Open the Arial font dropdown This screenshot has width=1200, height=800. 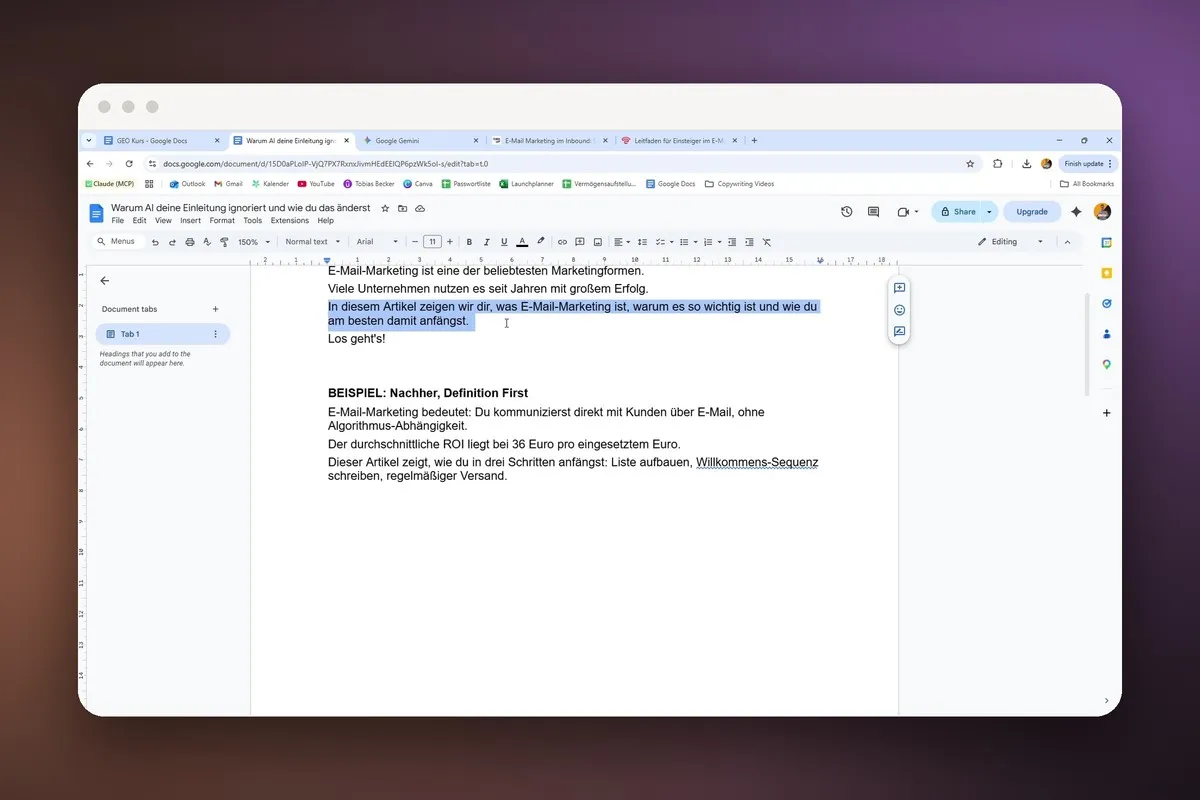pos(377,242)
